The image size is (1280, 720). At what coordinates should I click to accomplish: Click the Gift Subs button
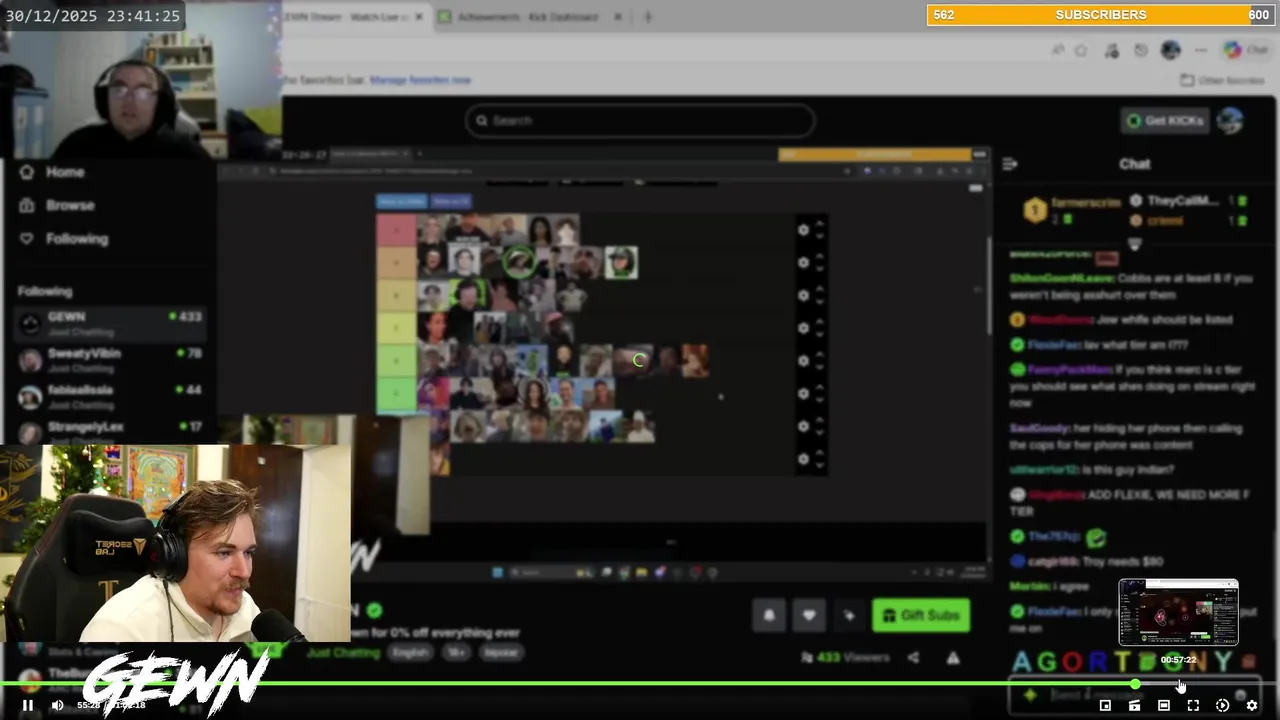pos(921,615)
